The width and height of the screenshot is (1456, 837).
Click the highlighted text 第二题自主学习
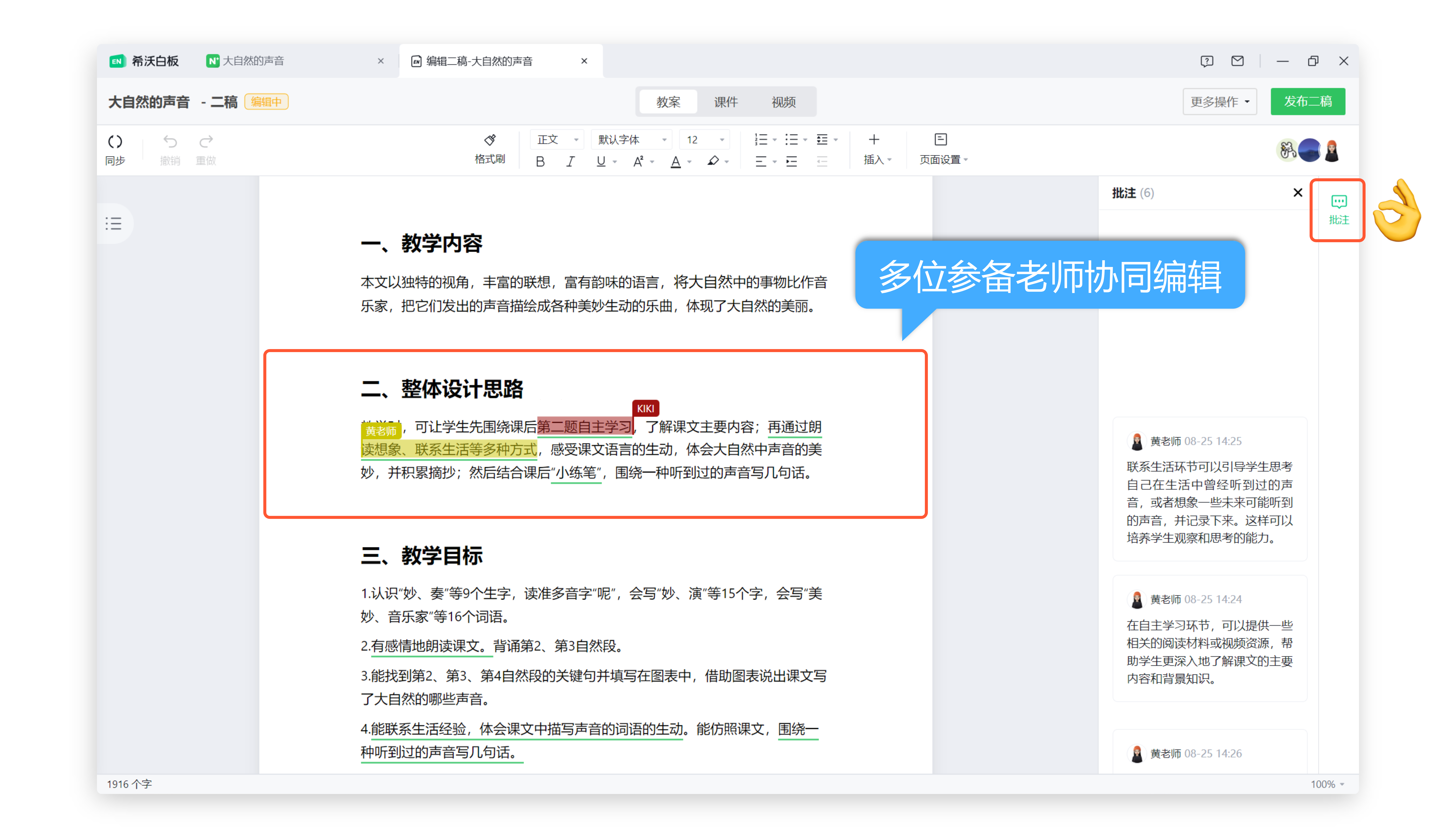[584, 426]
